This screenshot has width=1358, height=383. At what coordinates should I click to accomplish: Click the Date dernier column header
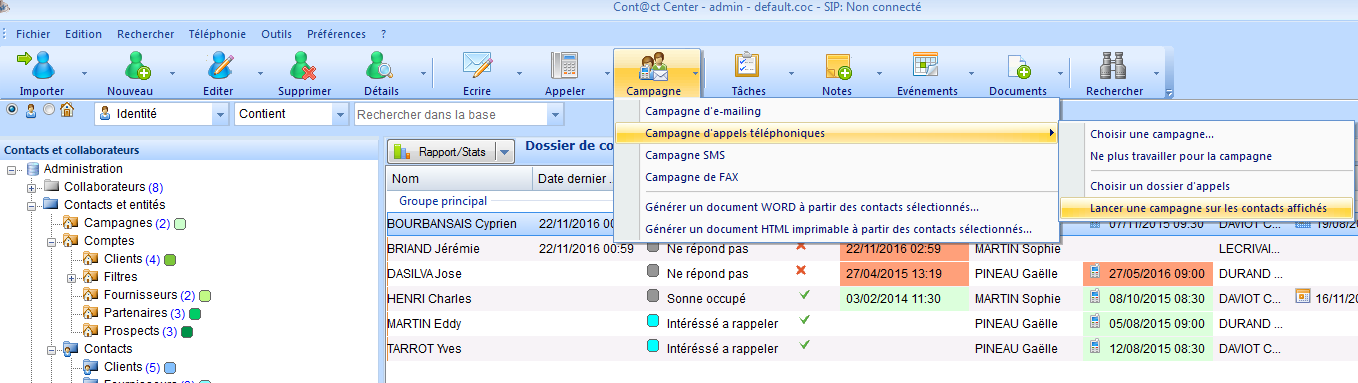574,179
